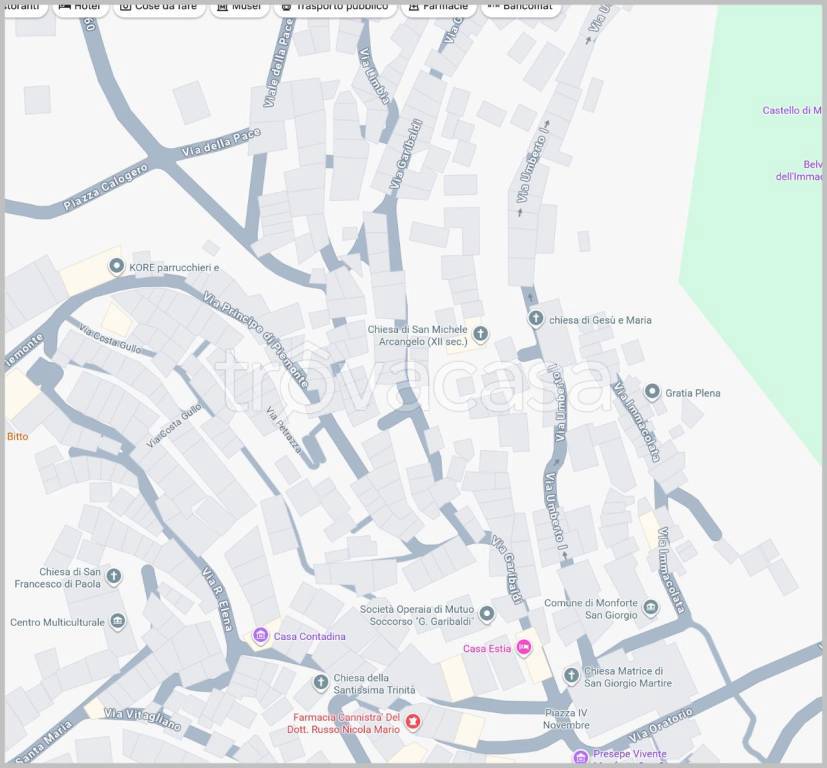Image resolution: width=827 pixels, height=768 pixels.
Task: Select the Comune di Monforte San Giorgio icon
Action: coord(651,608)
